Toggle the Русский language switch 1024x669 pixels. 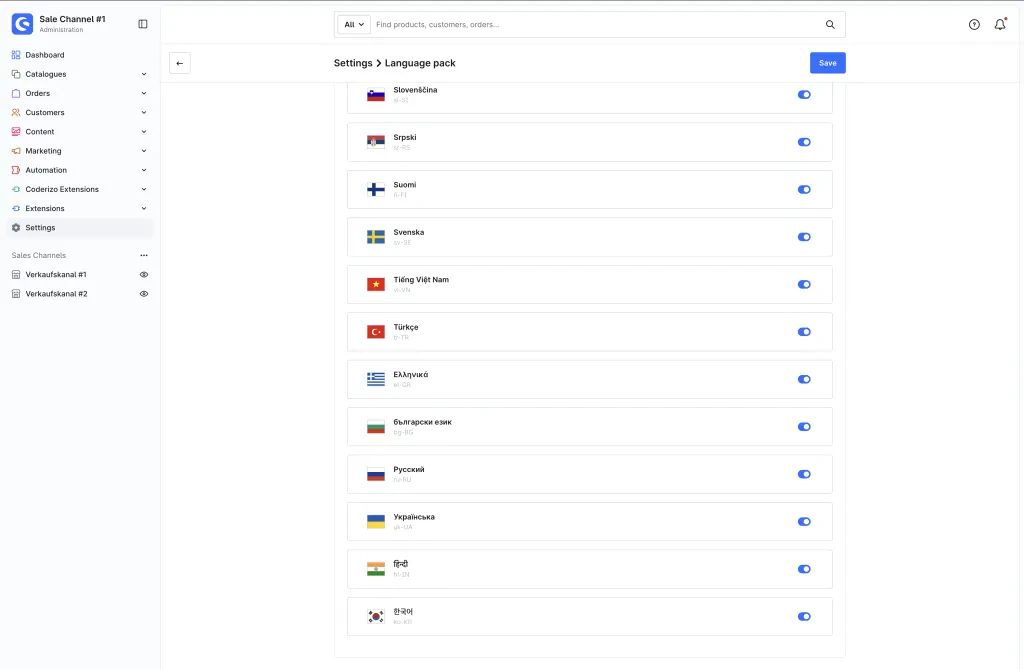click(x=804, y=474)
